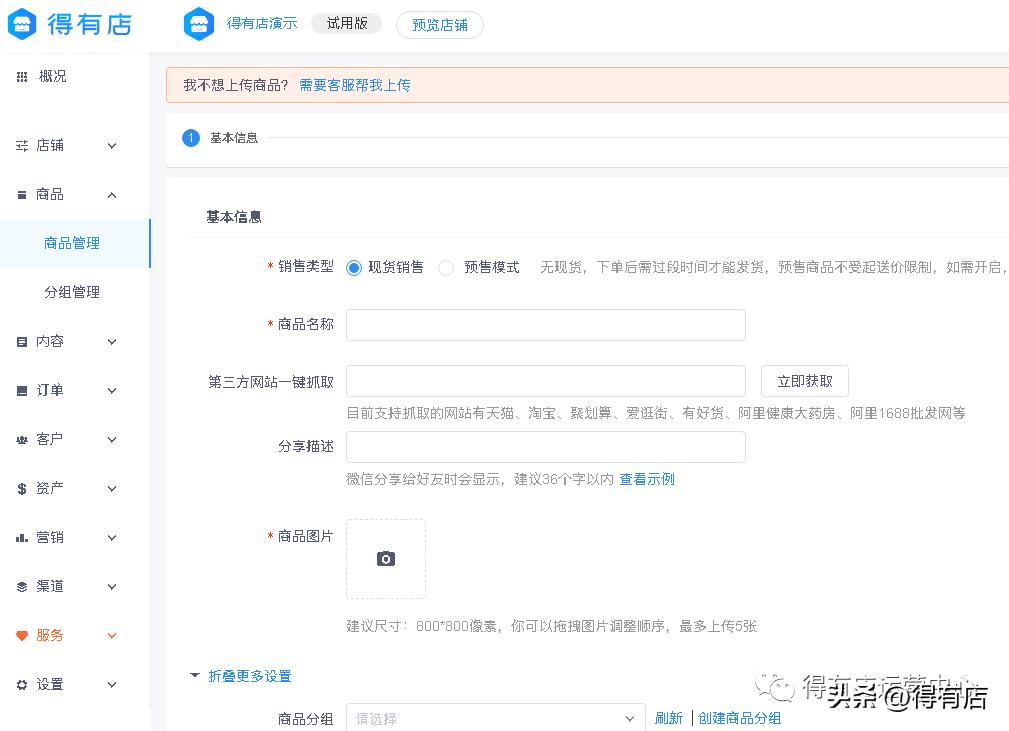This screenshot has height=731, width=1009.
Task: Click the 资产 assets icon
Action: pyautogui.click(x=22, y=488)
